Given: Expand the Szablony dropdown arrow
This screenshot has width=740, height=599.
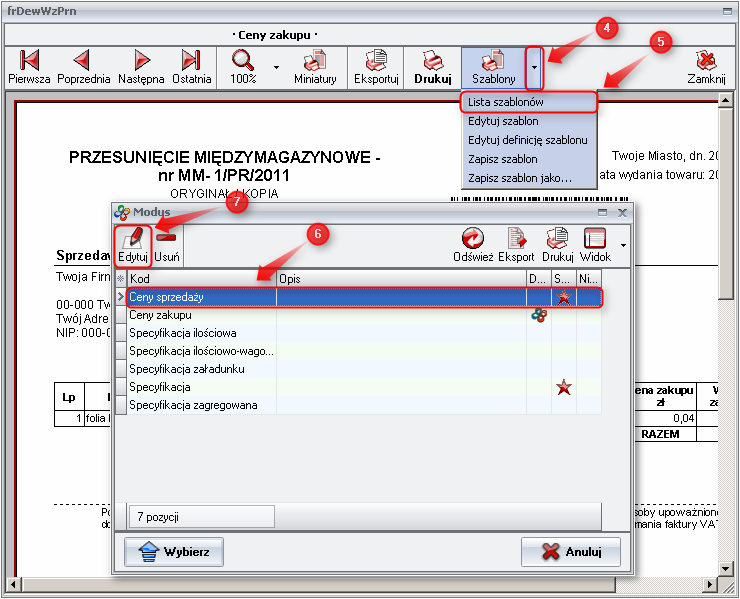Looking at the screenshot, I should [x=535, y=68].
